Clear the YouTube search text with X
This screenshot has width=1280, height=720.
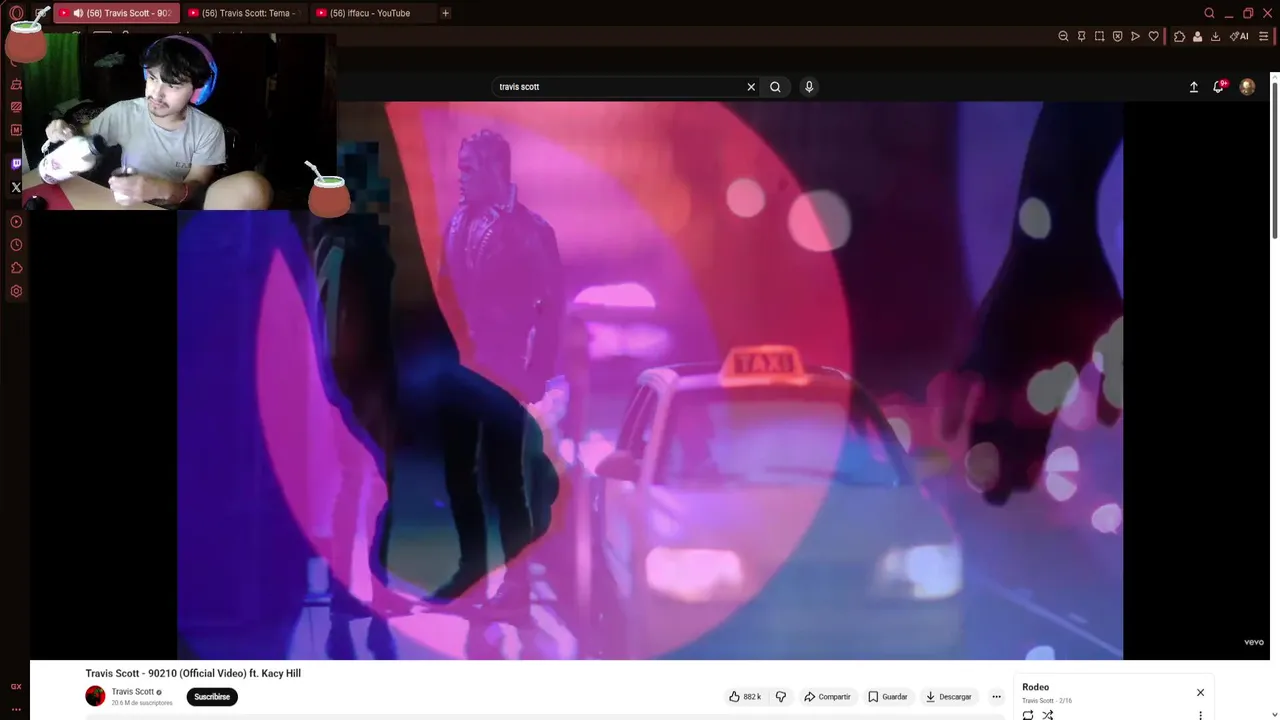point(751,87)
